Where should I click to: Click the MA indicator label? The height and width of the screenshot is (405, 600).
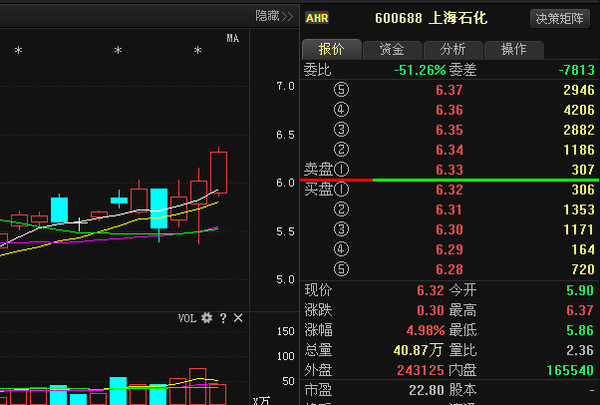point(233,38)
